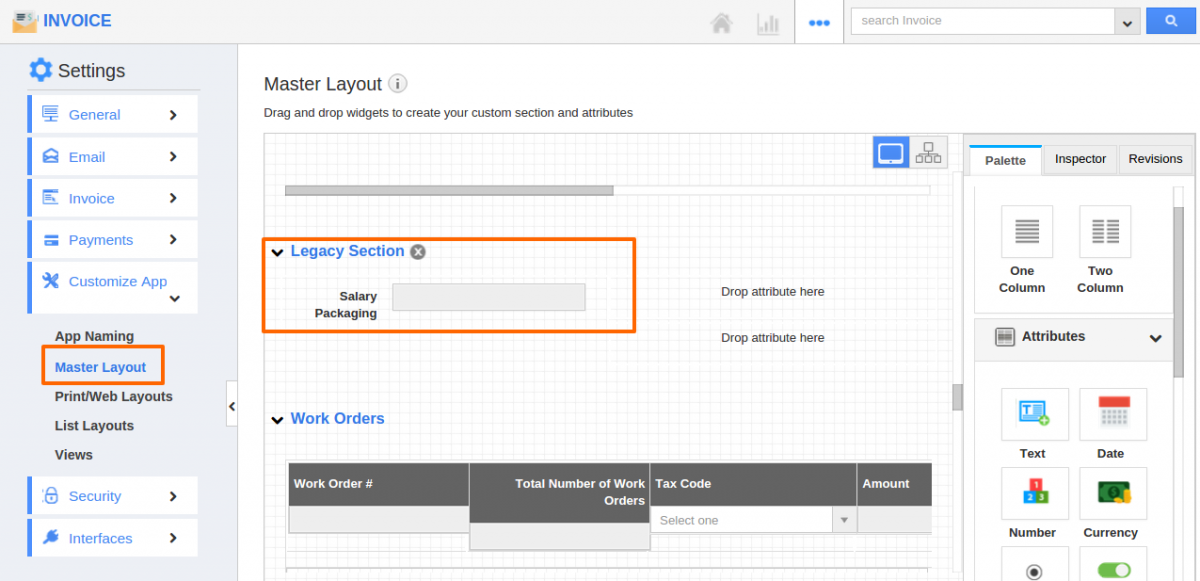Viewport: 1200px width, 581px height.
Task: Show Master Layout info icon
Action: [398, 84]
